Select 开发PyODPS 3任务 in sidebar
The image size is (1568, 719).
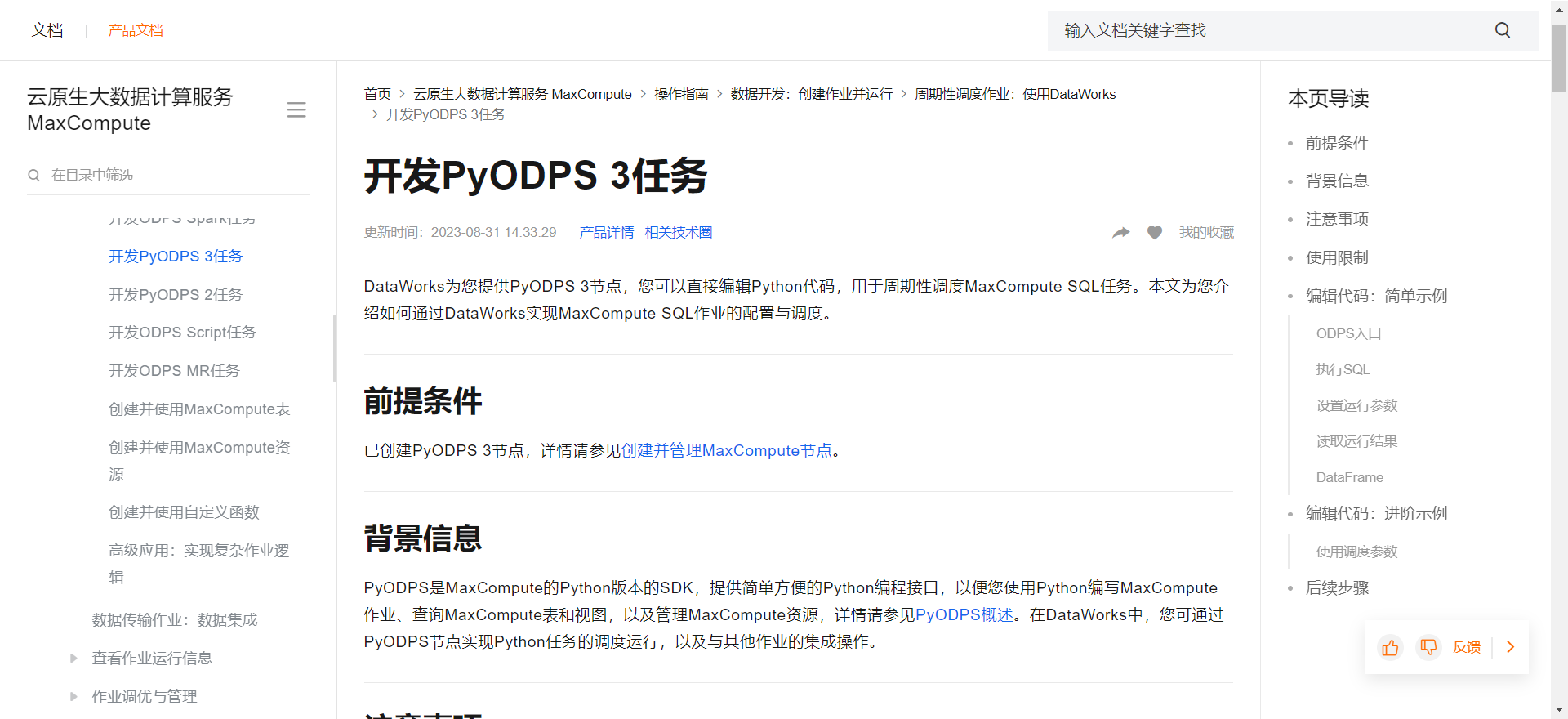pos(176,257)
